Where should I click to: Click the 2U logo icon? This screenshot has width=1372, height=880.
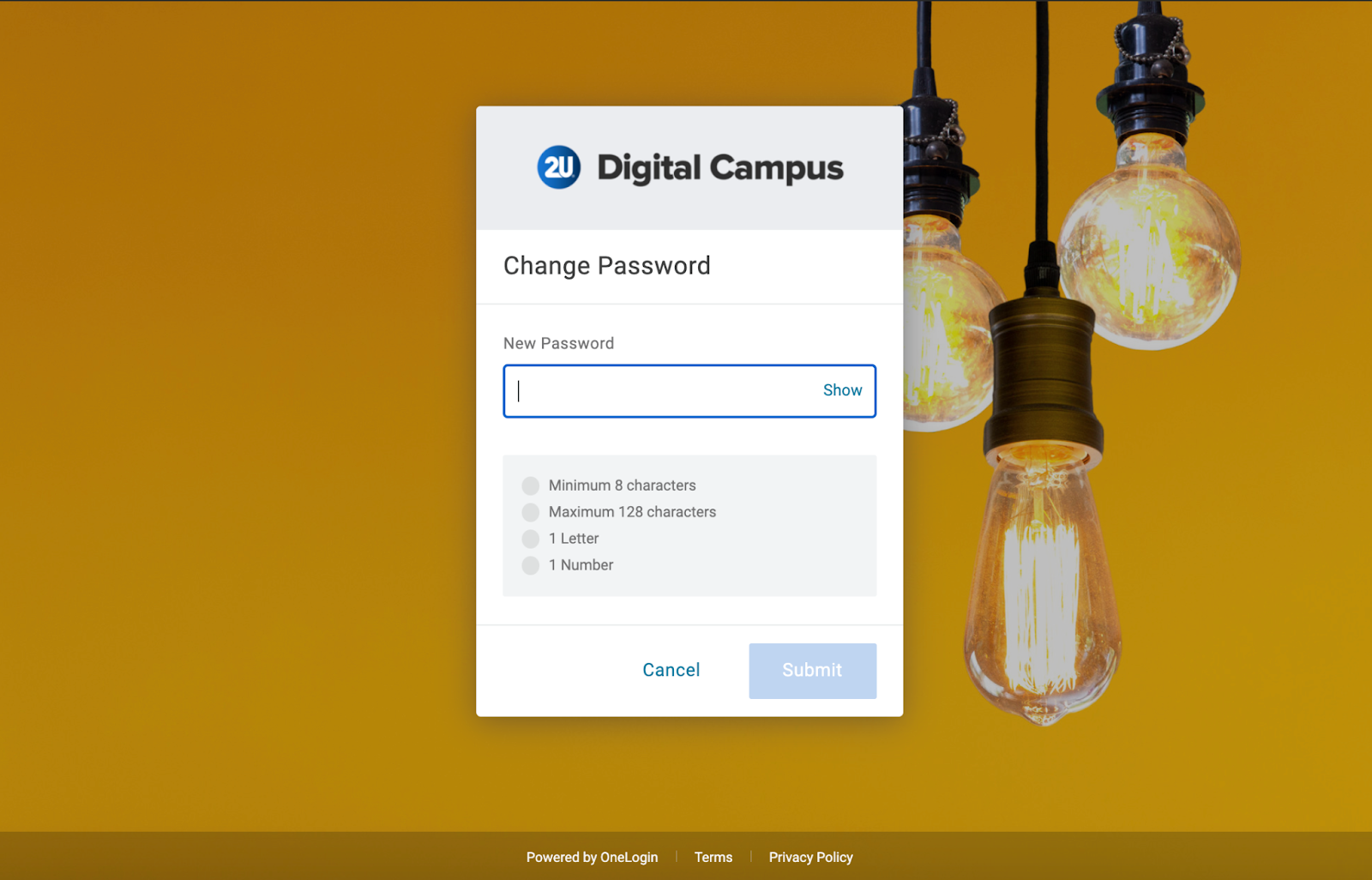[x=559, y=167]
